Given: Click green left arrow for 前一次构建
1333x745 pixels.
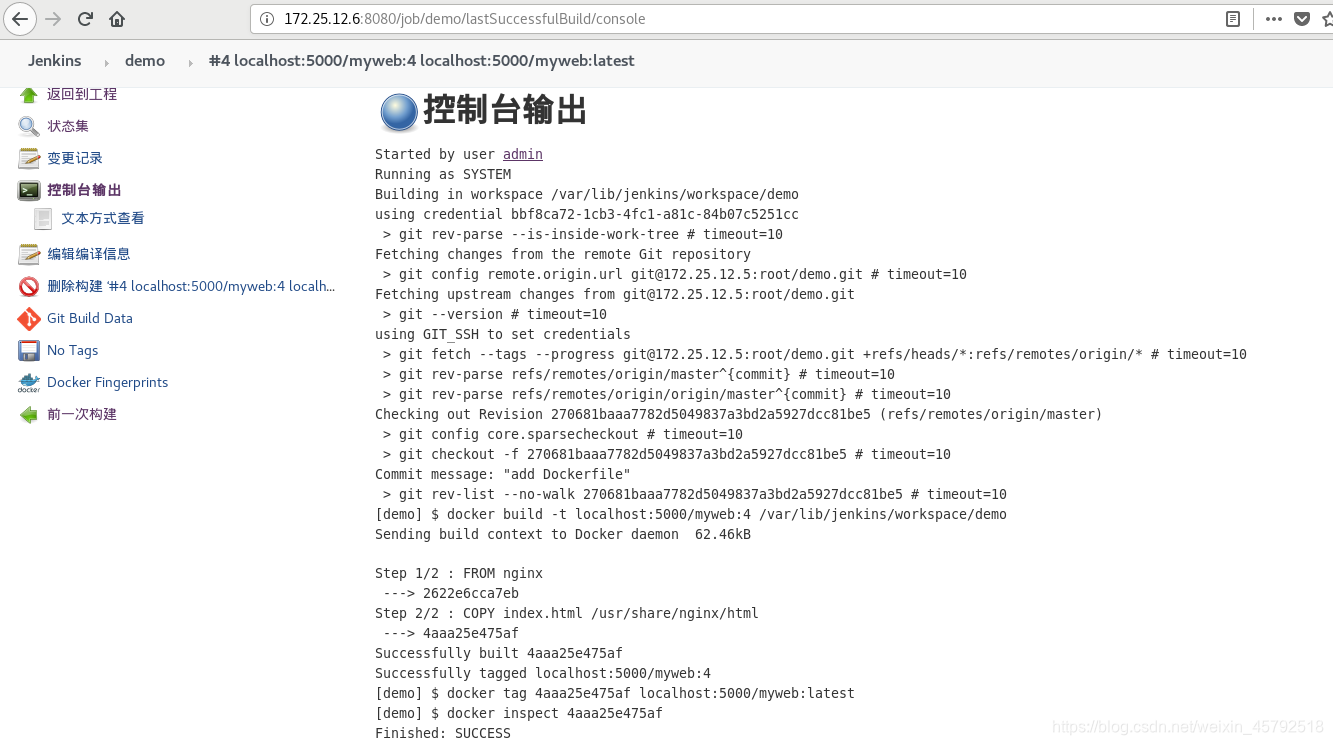Looking at the screenshot, I should [x=29, y=414].
